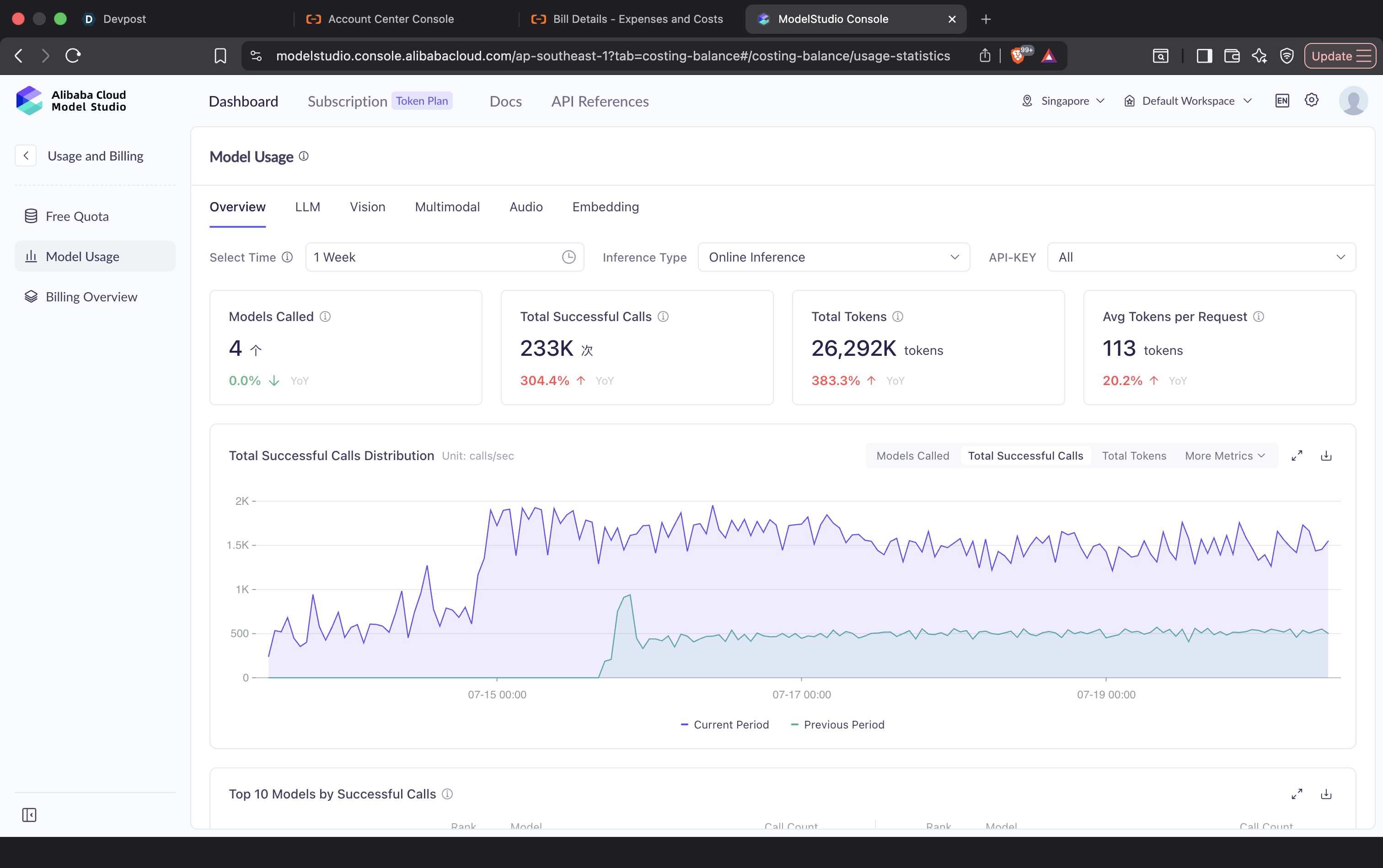This screenshot has height=868, width=1383.
Task: Toggle the Previous Period legend series
Action: [837, 724]
